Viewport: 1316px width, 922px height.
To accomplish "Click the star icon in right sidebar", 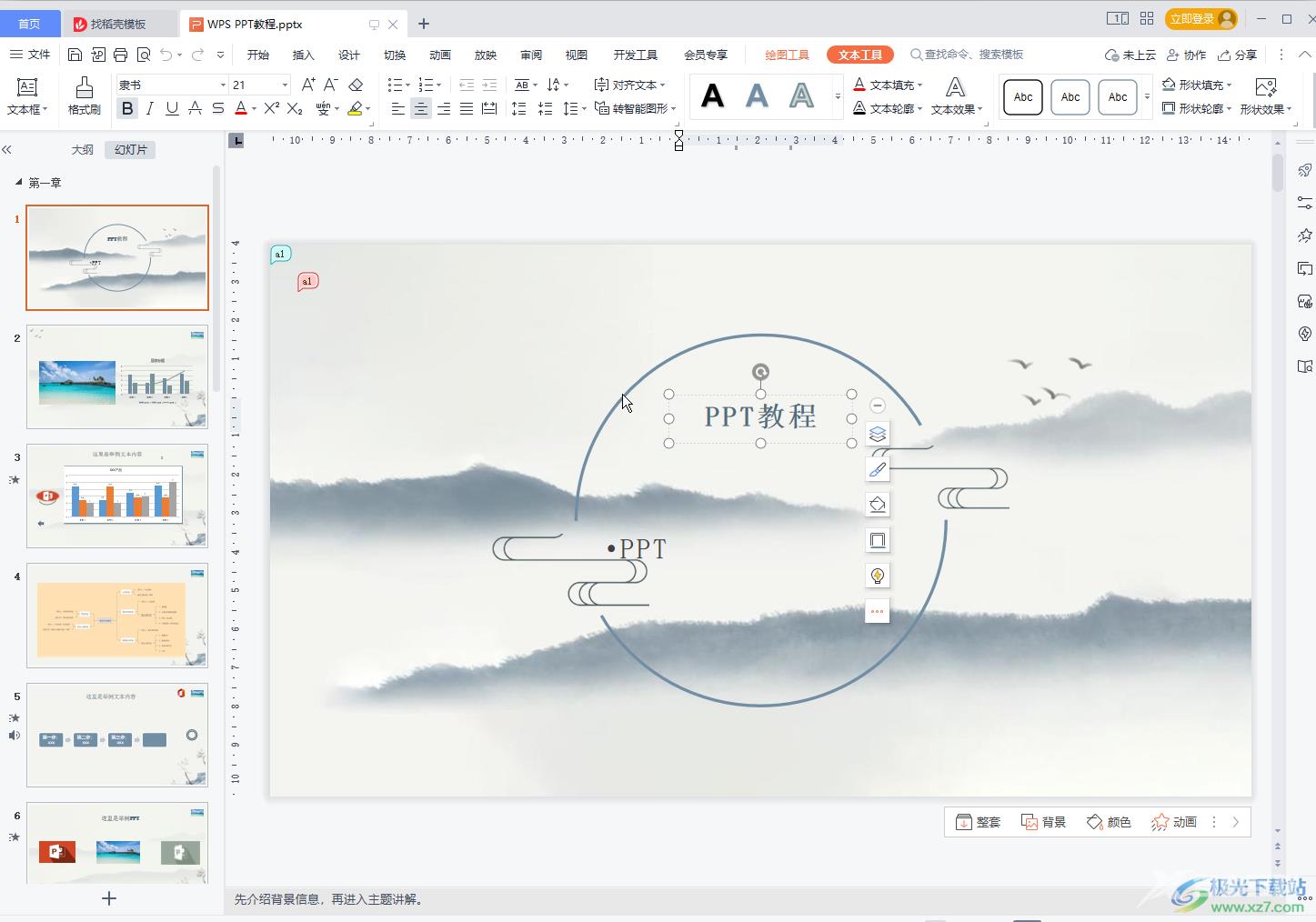I will tap(1304, 236).
